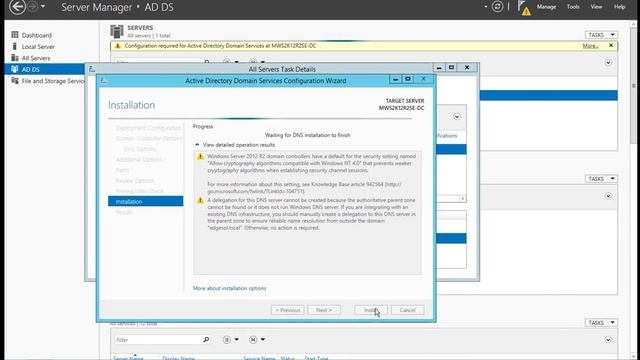Click the Next button in wizard
Viewport: 640px width, 360px height.
tap(324, 310)
